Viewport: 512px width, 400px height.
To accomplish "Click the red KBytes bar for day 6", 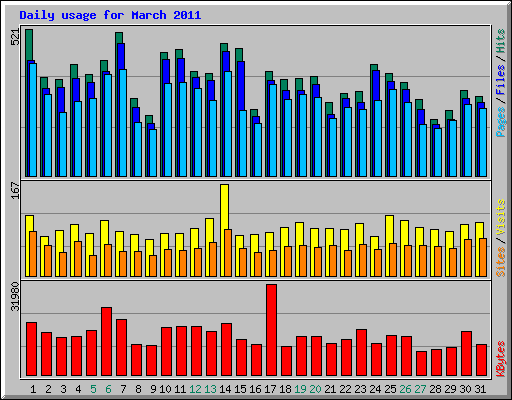I will 106,342.
